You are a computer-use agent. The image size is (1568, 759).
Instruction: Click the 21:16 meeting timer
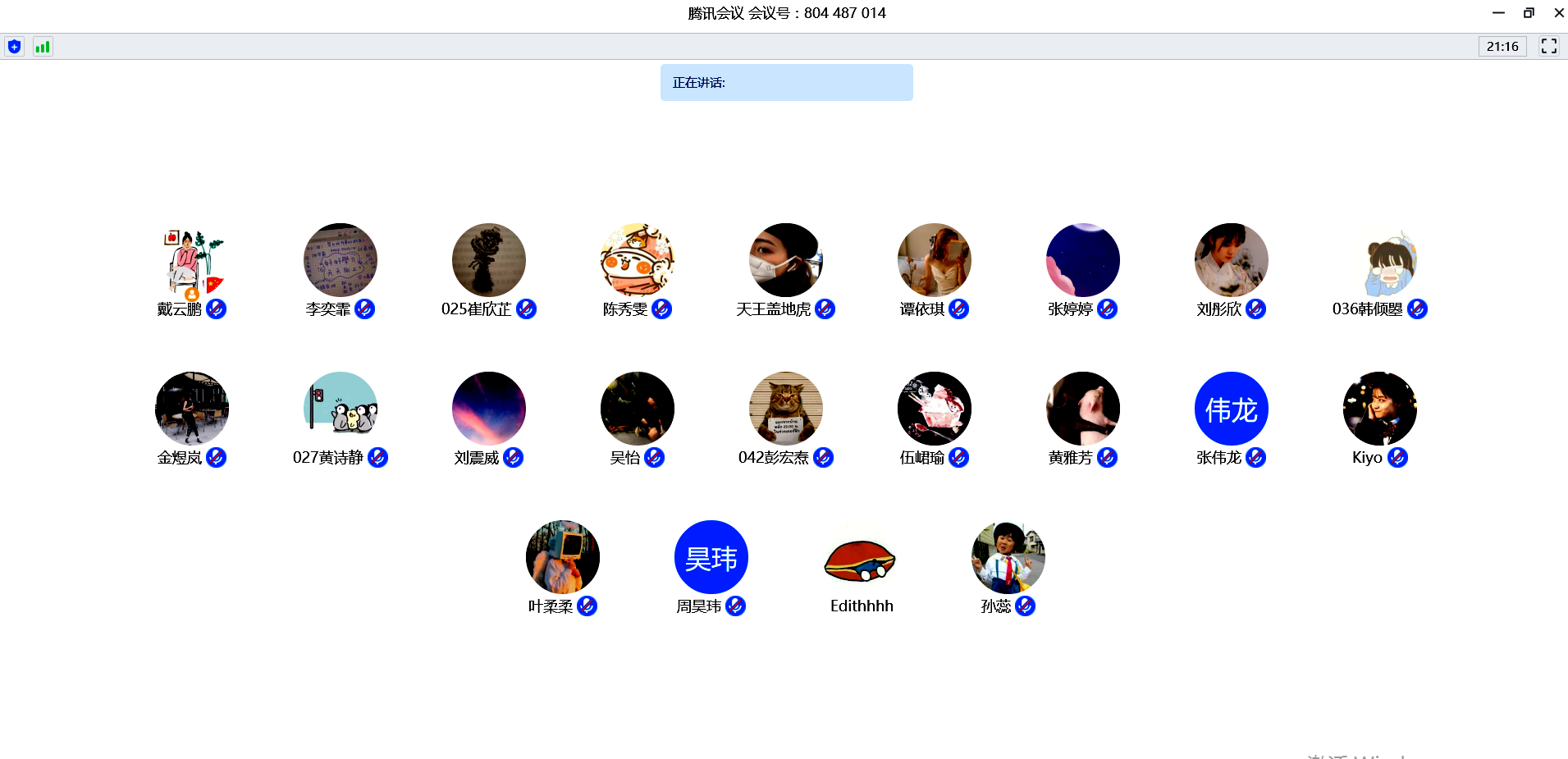[x=1502, y=47]
